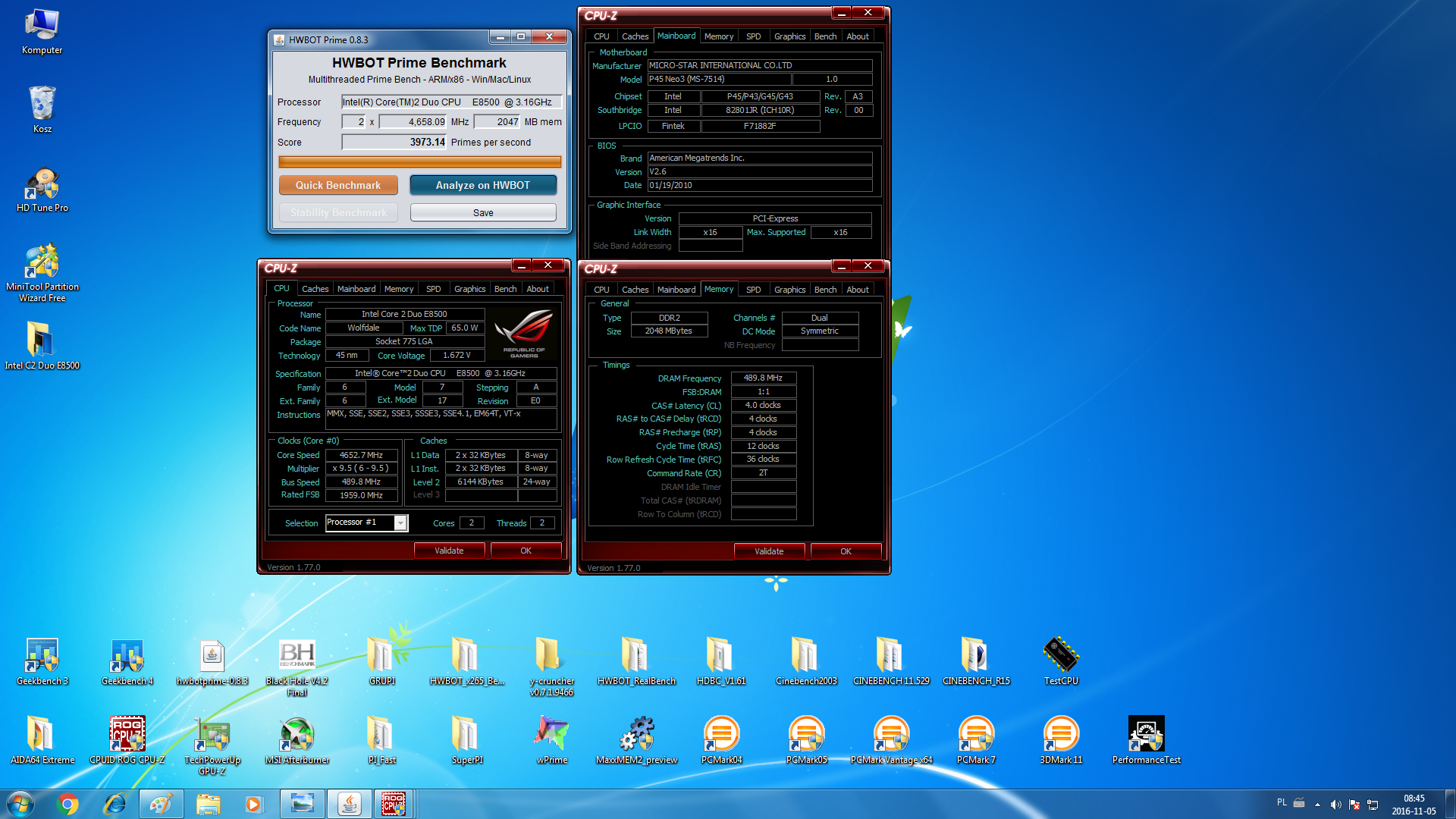Viewport: 1456px width, 819px height.
Task: Select CPU tab in CPU-Z Mainboard window
Action: coord(601,36)
